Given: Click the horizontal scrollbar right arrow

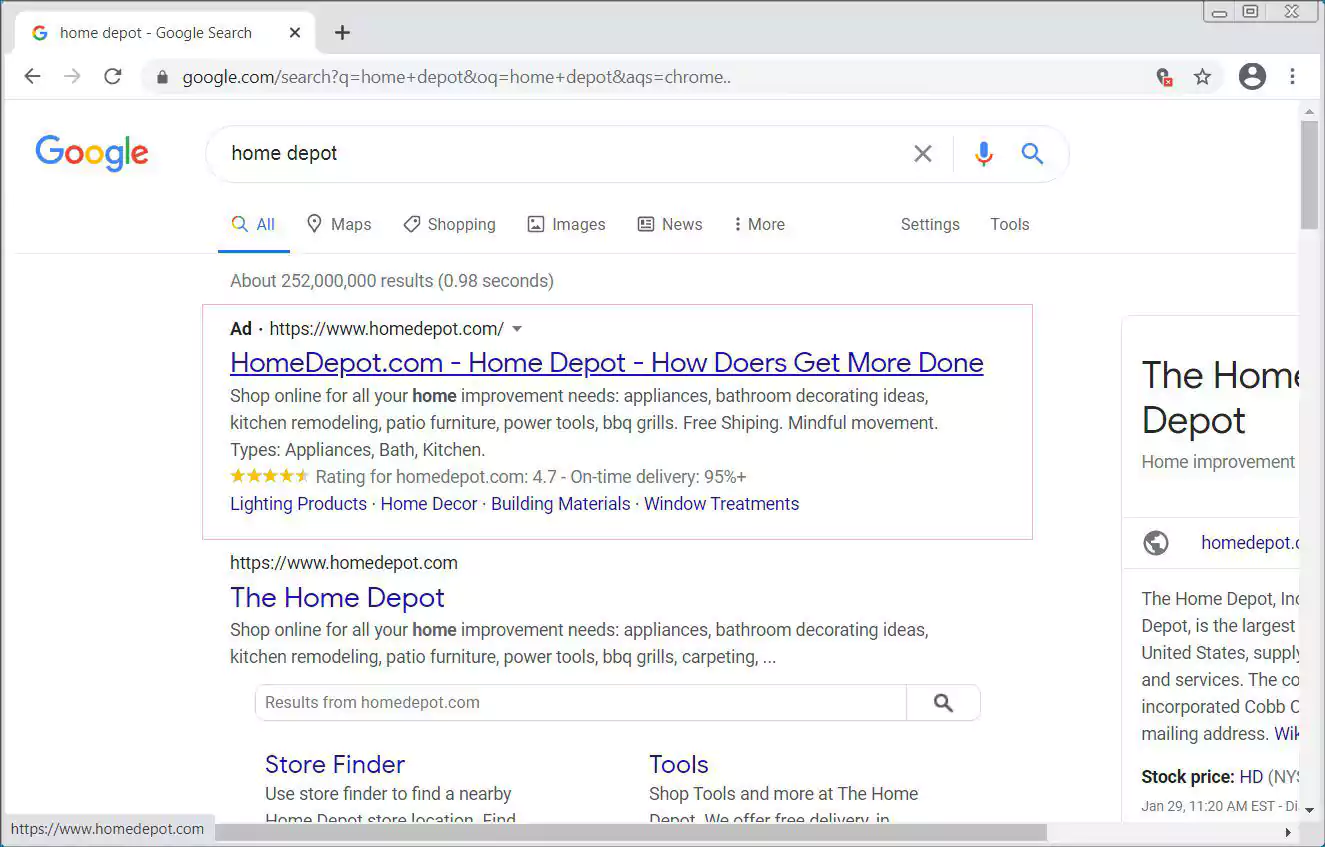Looking at the screenshot, I should click(x=1288, y=832).
